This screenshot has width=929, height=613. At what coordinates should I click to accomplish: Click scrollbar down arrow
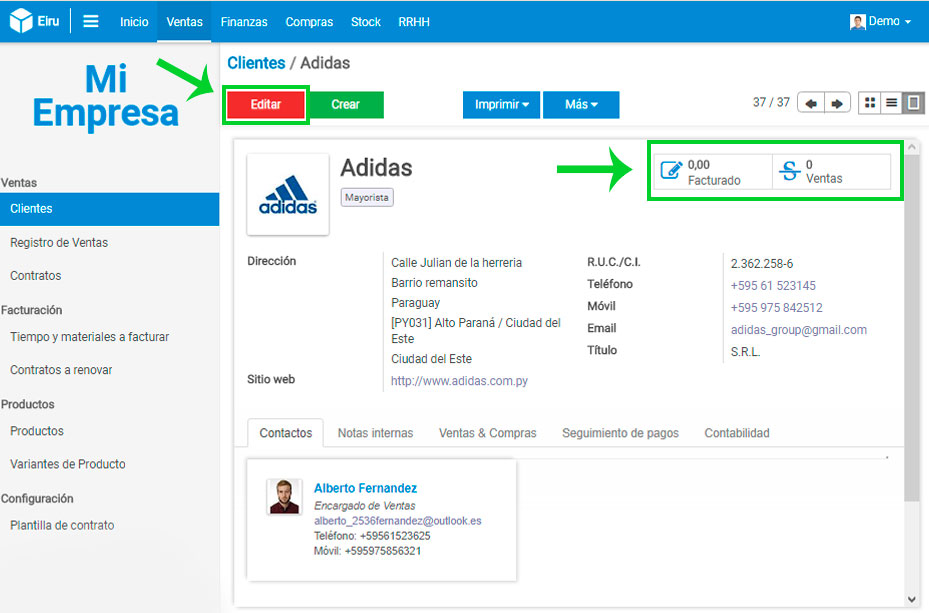tap(911, 599)
